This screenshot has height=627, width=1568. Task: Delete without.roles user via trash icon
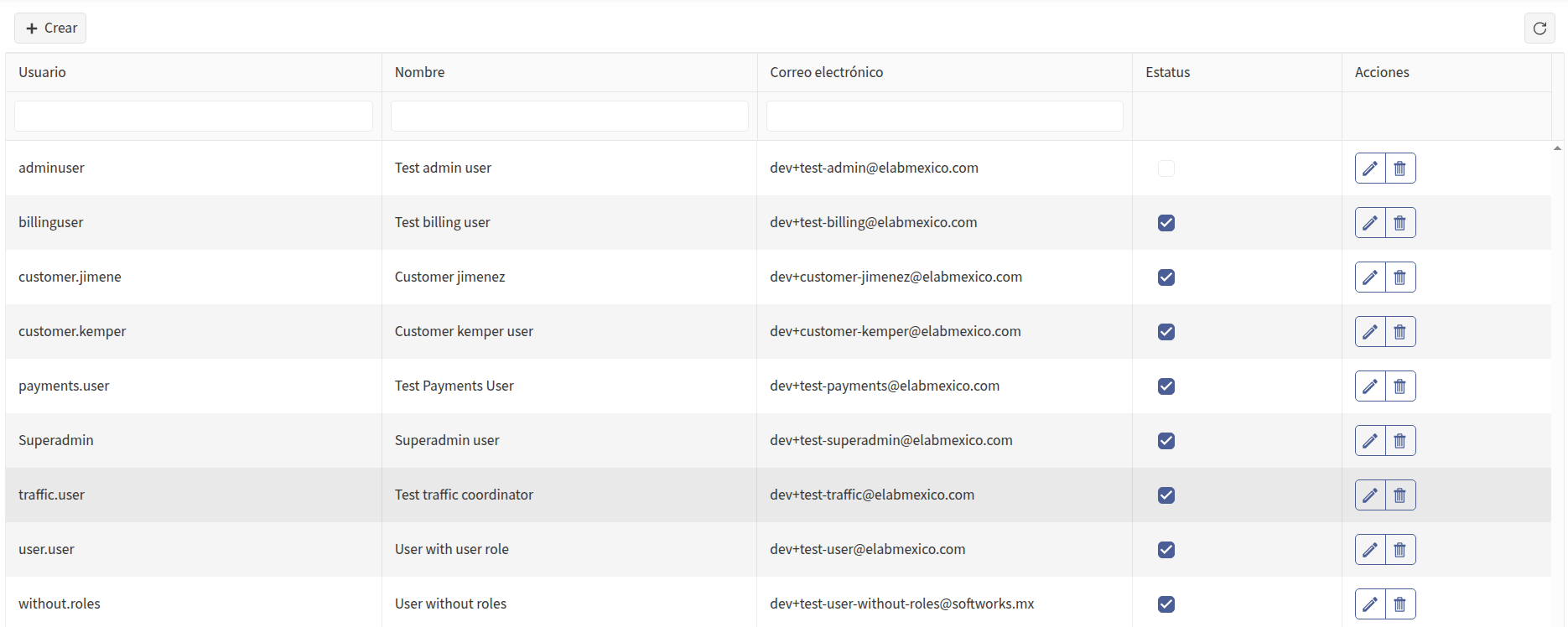[x=1400, y=604]
